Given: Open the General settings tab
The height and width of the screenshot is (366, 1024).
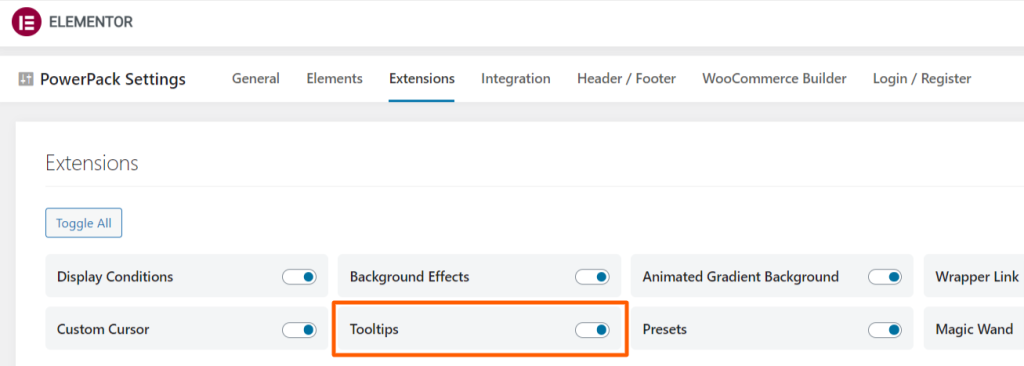Looking at the screenshot, I should (256, 79).
